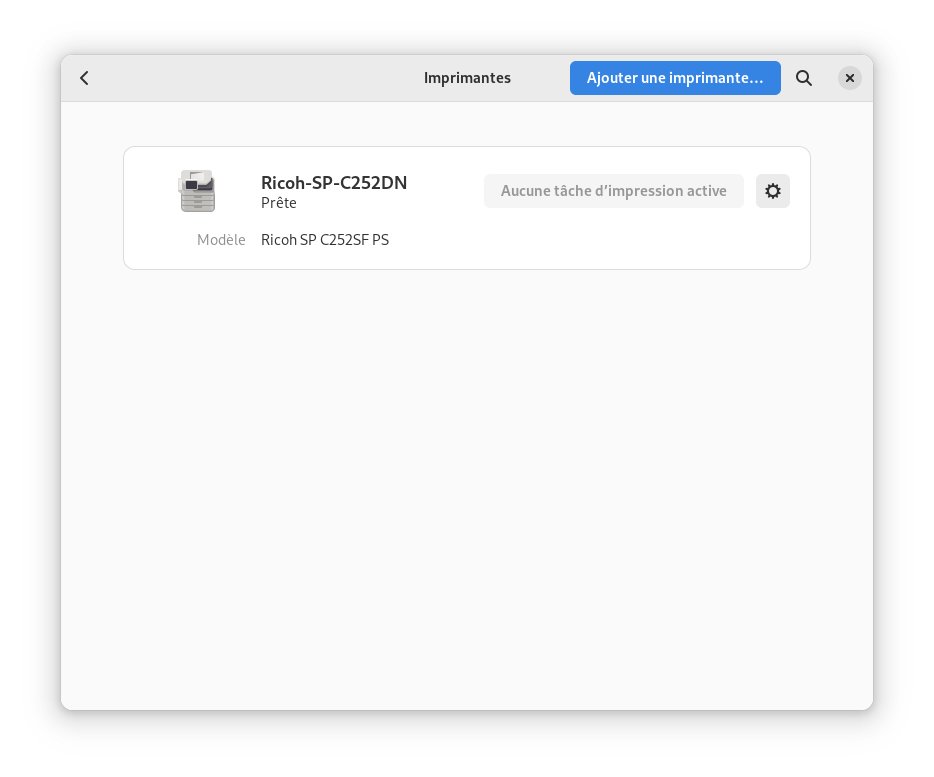The height and width of the screenshot is (777, 934).
Task: Click card space between printer name and jobs button
Action: pos(446,191)
